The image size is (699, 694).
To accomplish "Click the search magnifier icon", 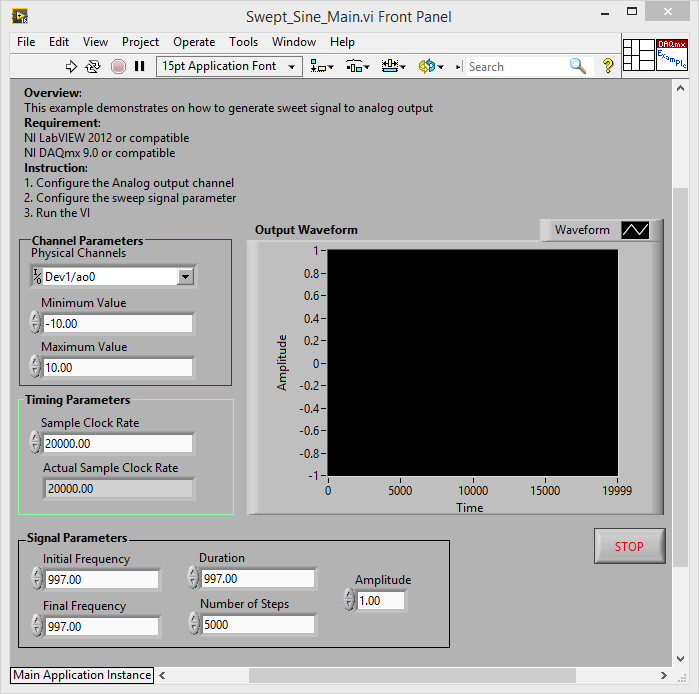I will [577, 66].
